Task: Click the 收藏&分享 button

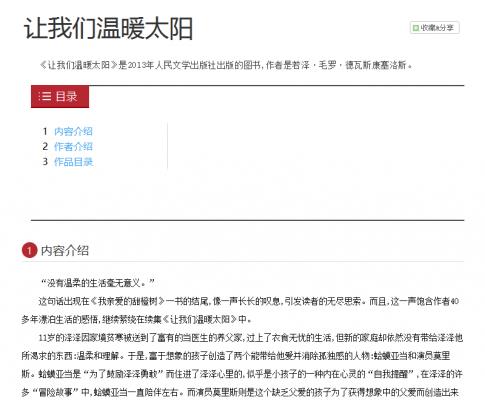Action: (x=435, y=28)
